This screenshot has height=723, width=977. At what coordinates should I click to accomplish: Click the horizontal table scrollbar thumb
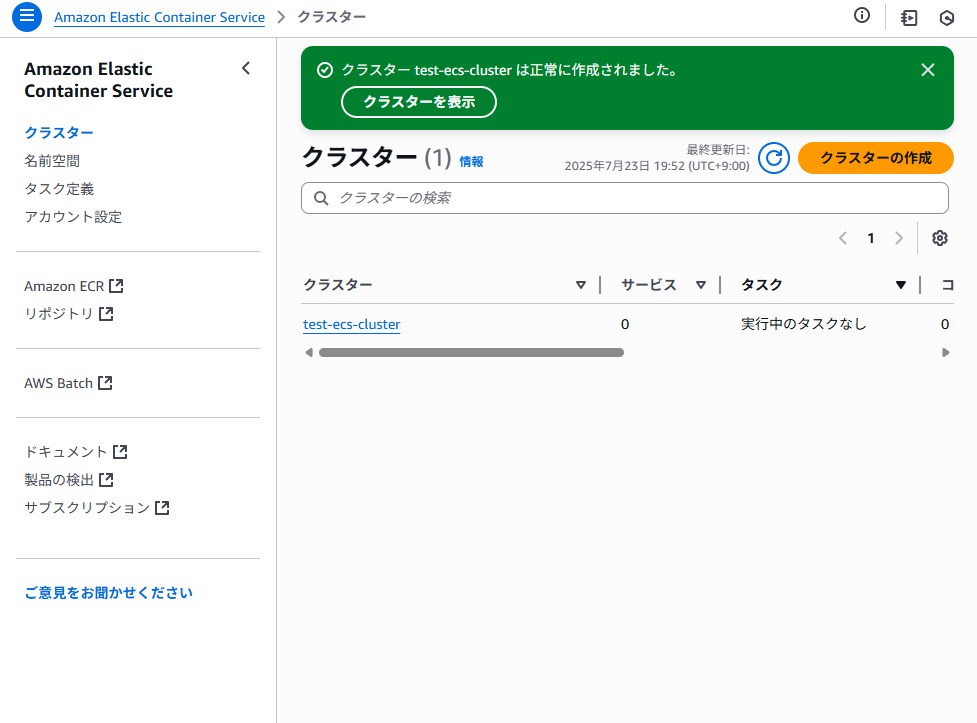[x=471, y=353]
